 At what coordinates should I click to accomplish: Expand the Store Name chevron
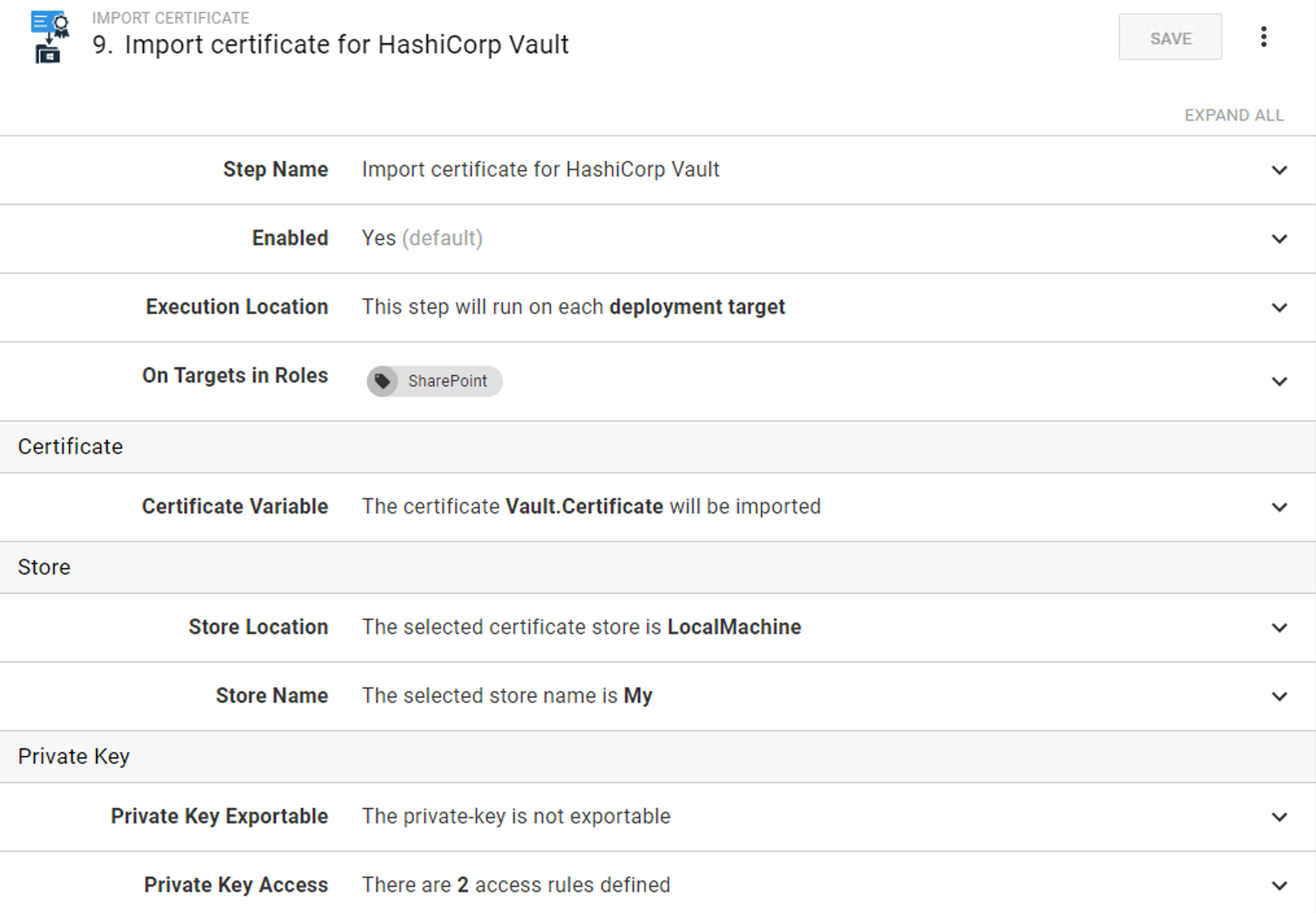(x=1278, y=697)
